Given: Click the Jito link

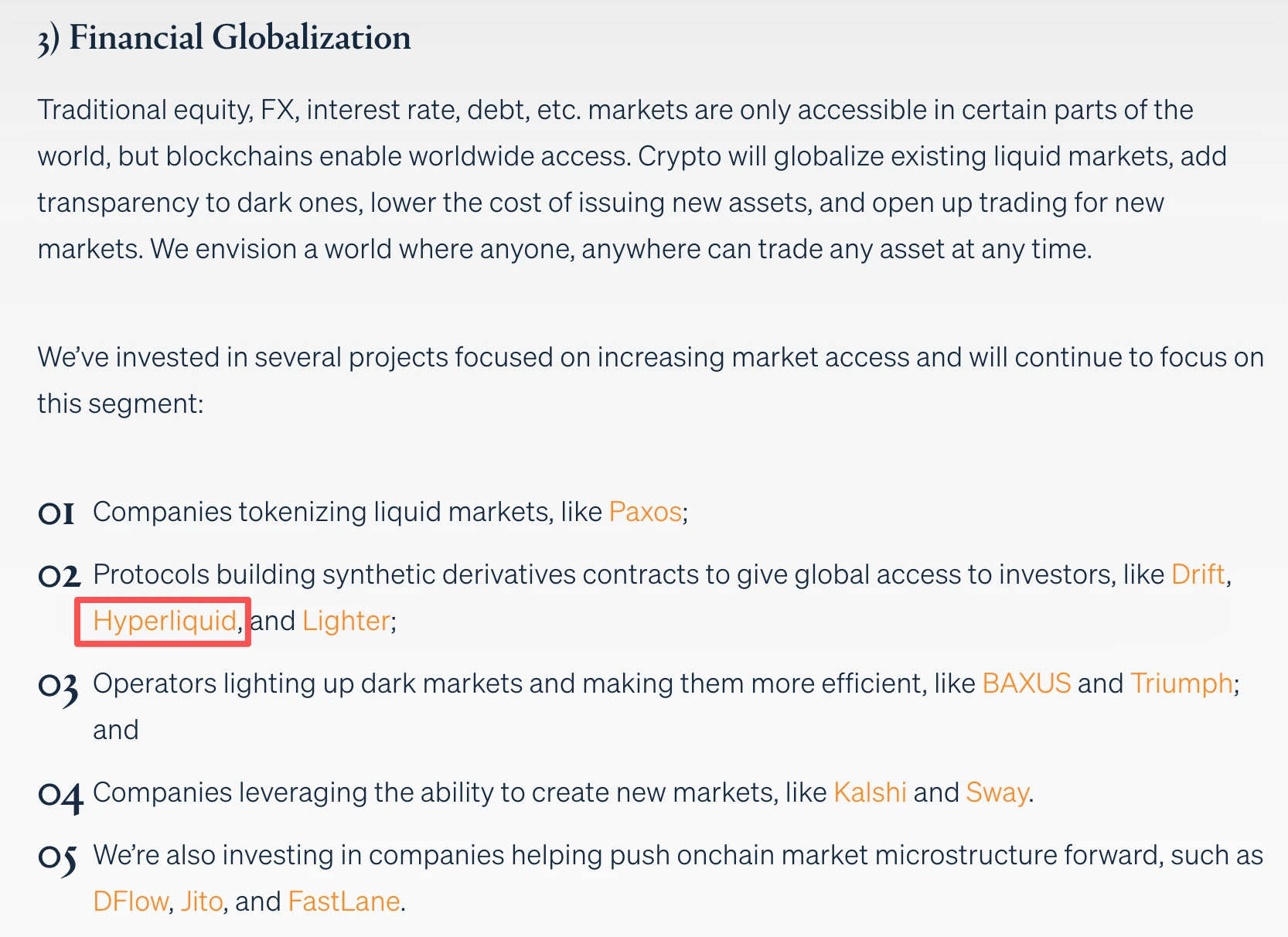Looking at the screenshot, I should tap(202, 901).
